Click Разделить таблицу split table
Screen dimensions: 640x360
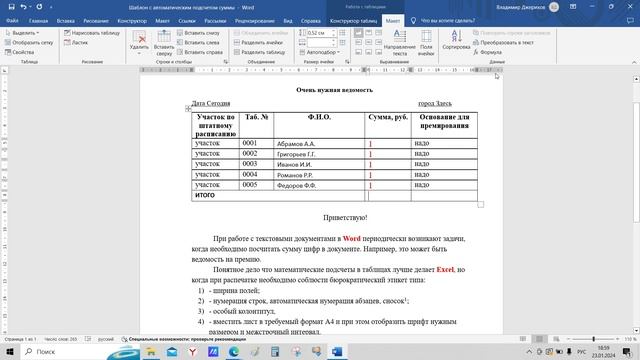[x=259, y=52]
